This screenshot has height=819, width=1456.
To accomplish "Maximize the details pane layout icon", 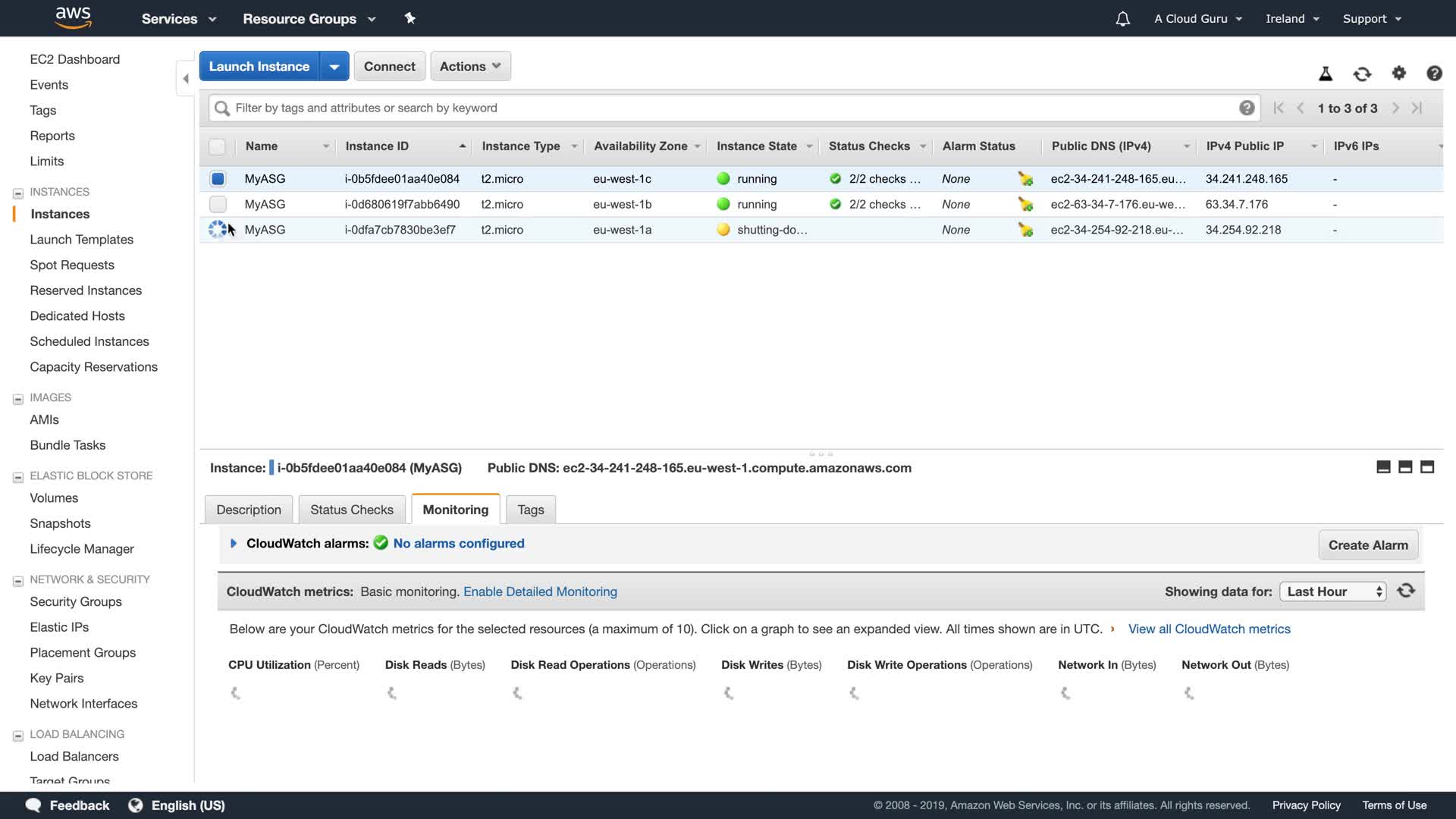I will [x=1427, y=467].
